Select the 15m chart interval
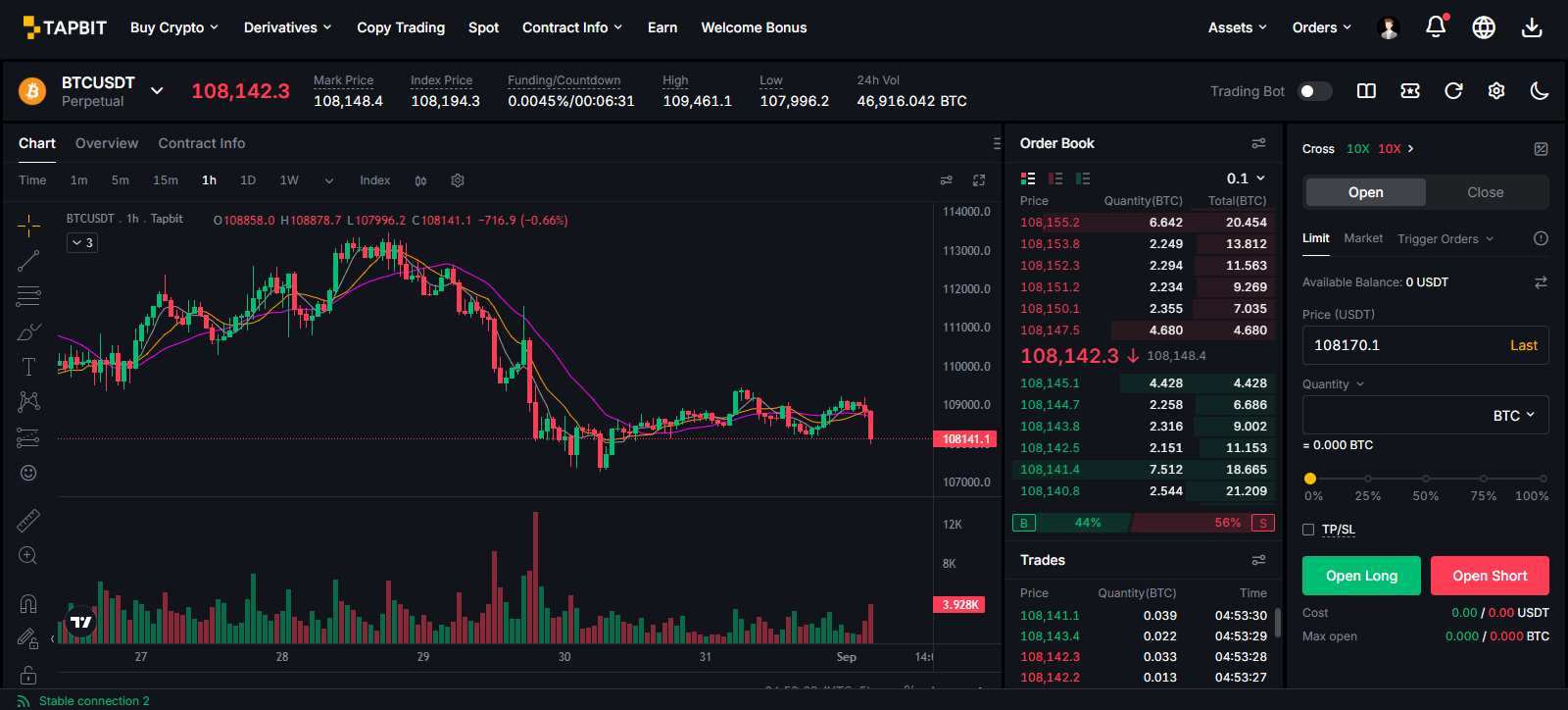The width and height of the screenshot is (1568, 710). pos(166,180)
